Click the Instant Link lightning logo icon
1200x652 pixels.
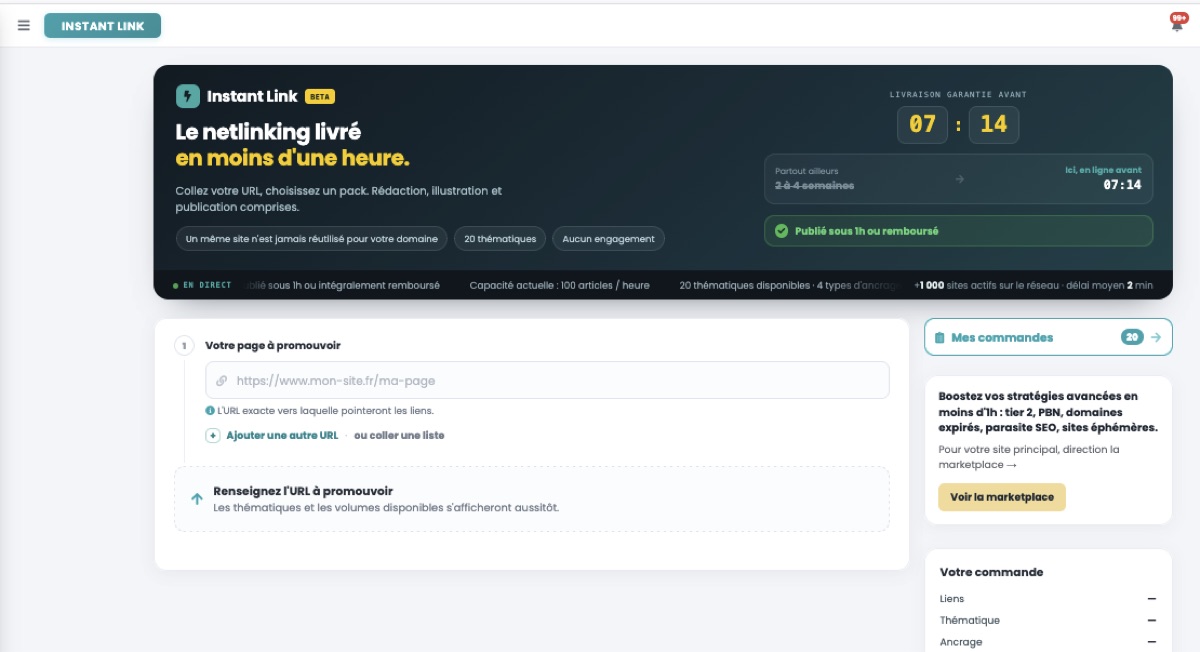(x=188, y=96)
